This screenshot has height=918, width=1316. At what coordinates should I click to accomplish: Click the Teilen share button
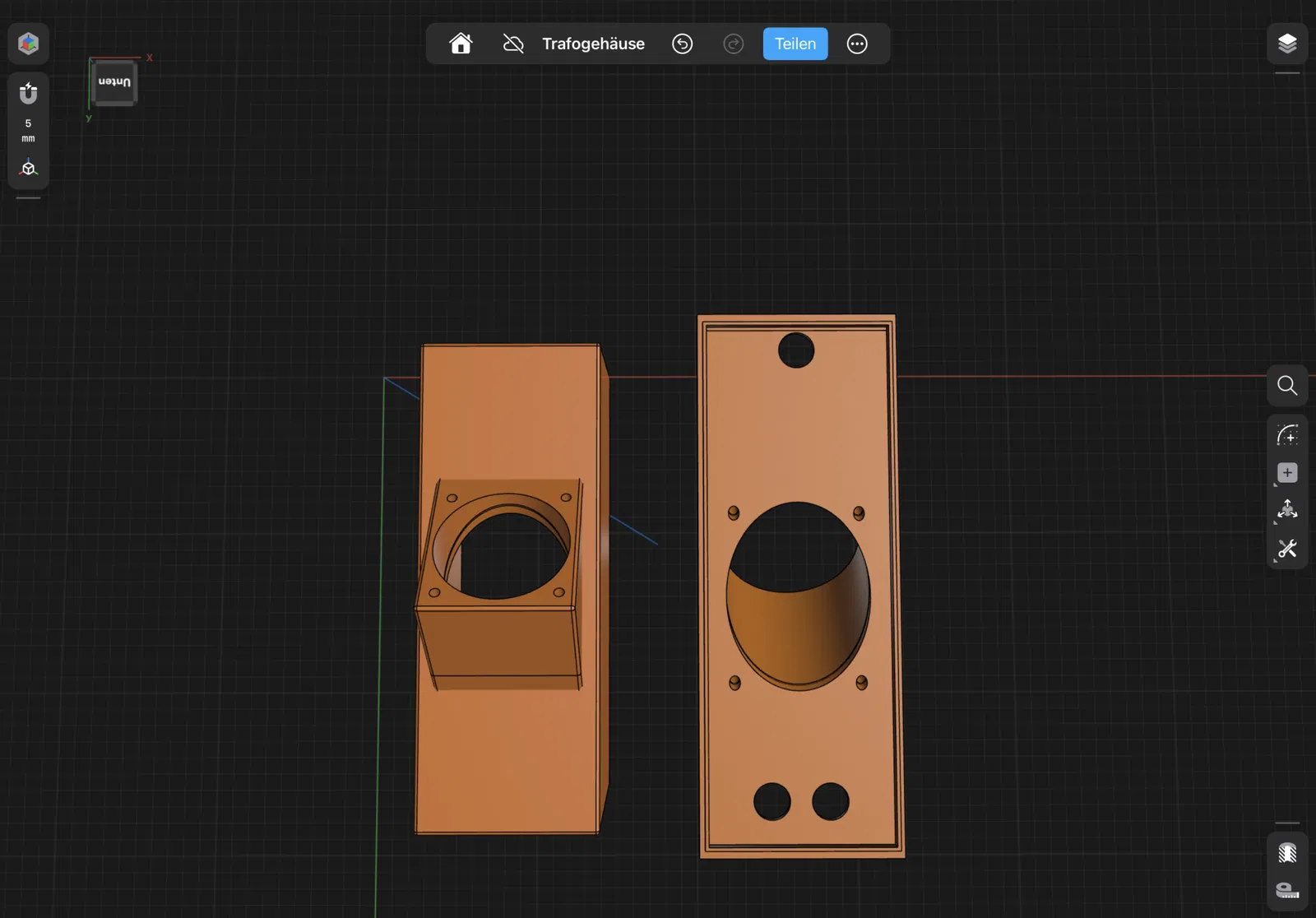[x=795, y=44]
